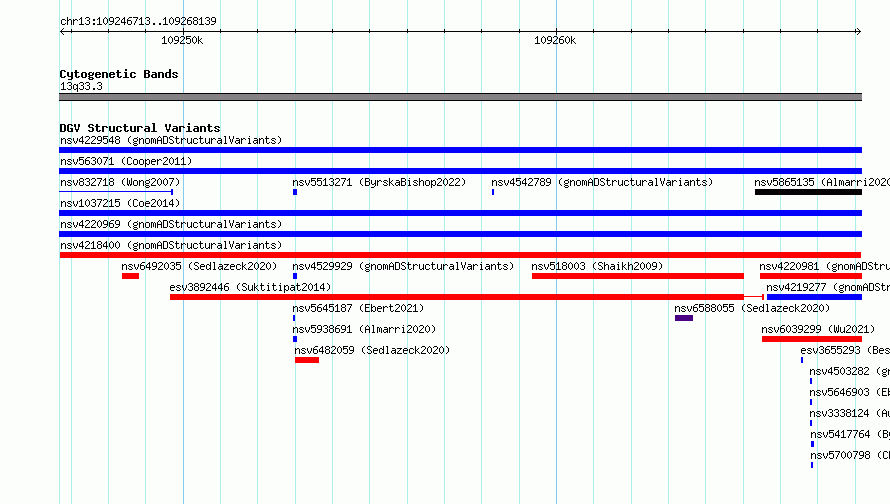
Task: Click the nsv5513271 (ByrskaBishop2022) label
Action: click(x=379, y=182)
